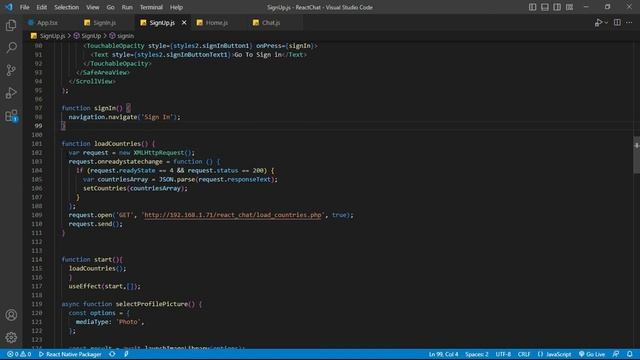The height and width of the screenshot is (360, 640).
Task: Toggle the primary side bar layout icon
Action: click(532, 7)
